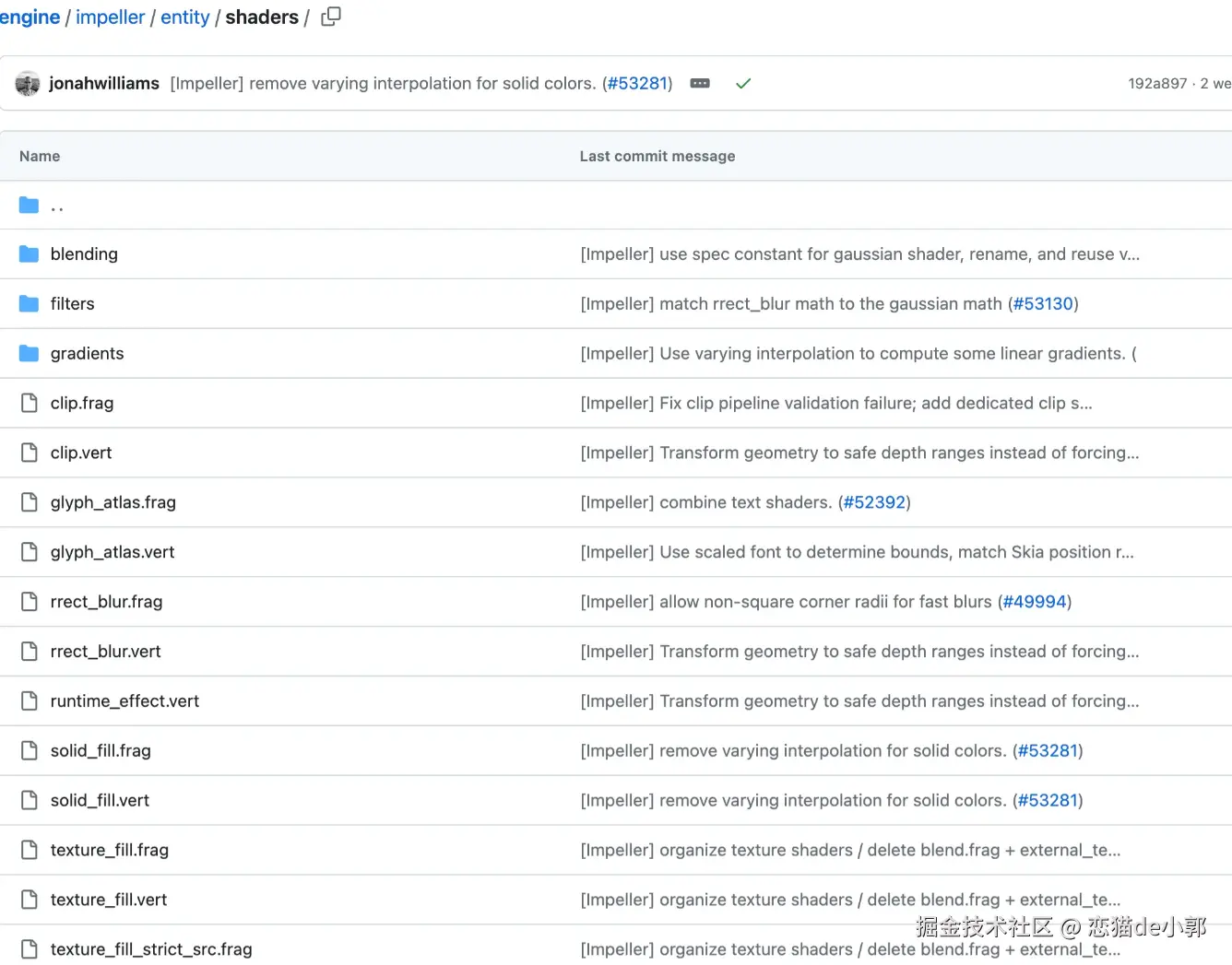1232x965 pixels.
Task: Click the 192a897 commit hash
Action: [x=1157, y=84]
